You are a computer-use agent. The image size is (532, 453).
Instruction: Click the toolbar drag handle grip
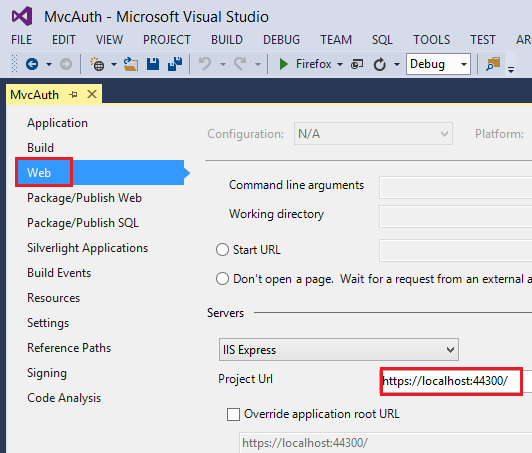[x=14, y=64]
